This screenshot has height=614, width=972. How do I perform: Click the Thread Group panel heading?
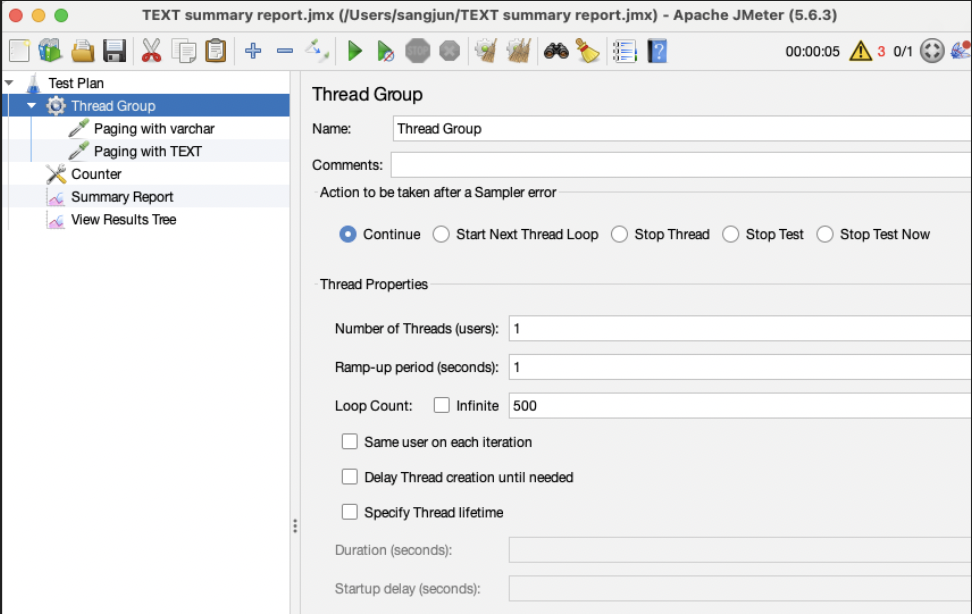click(367, 94)
